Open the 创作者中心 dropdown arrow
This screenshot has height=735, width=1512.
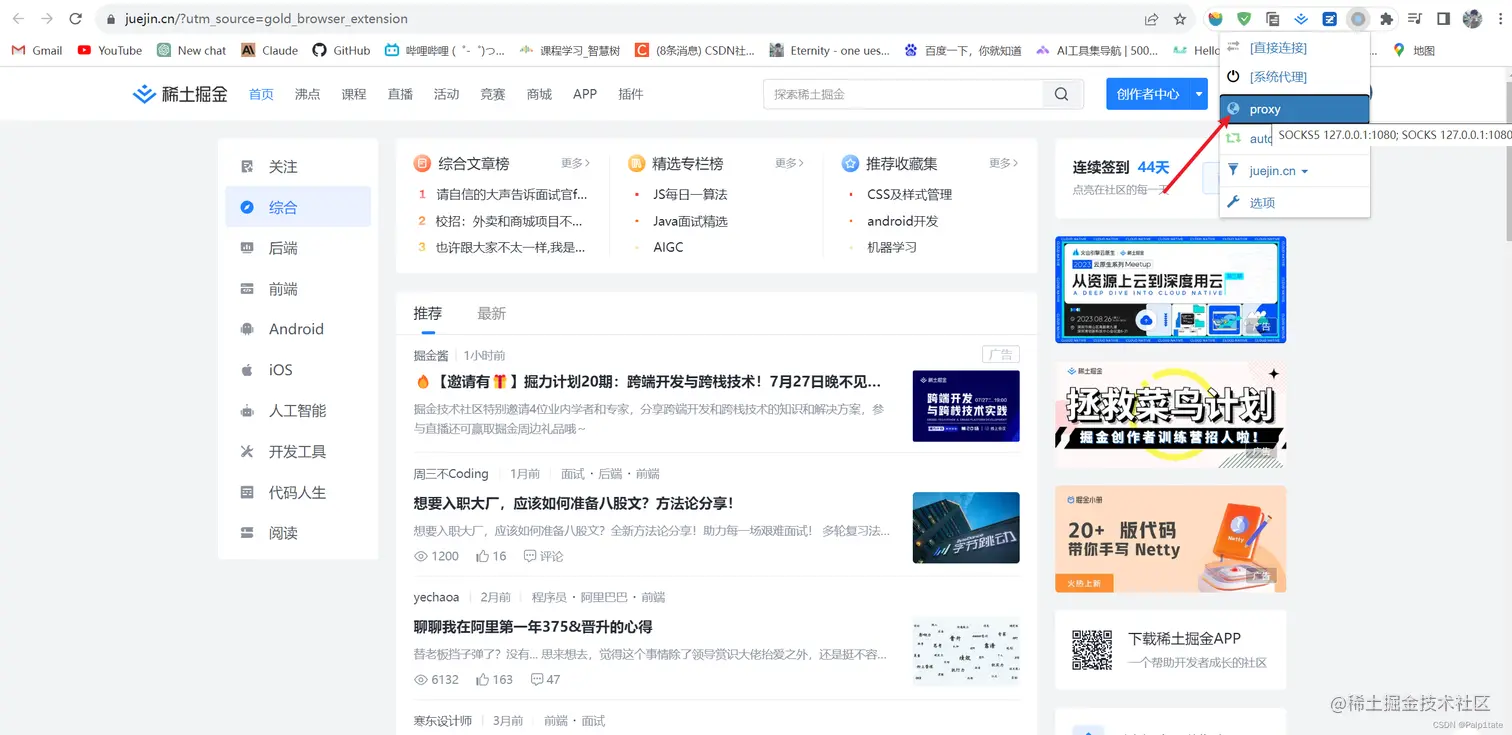click(x=1198, y=93)
